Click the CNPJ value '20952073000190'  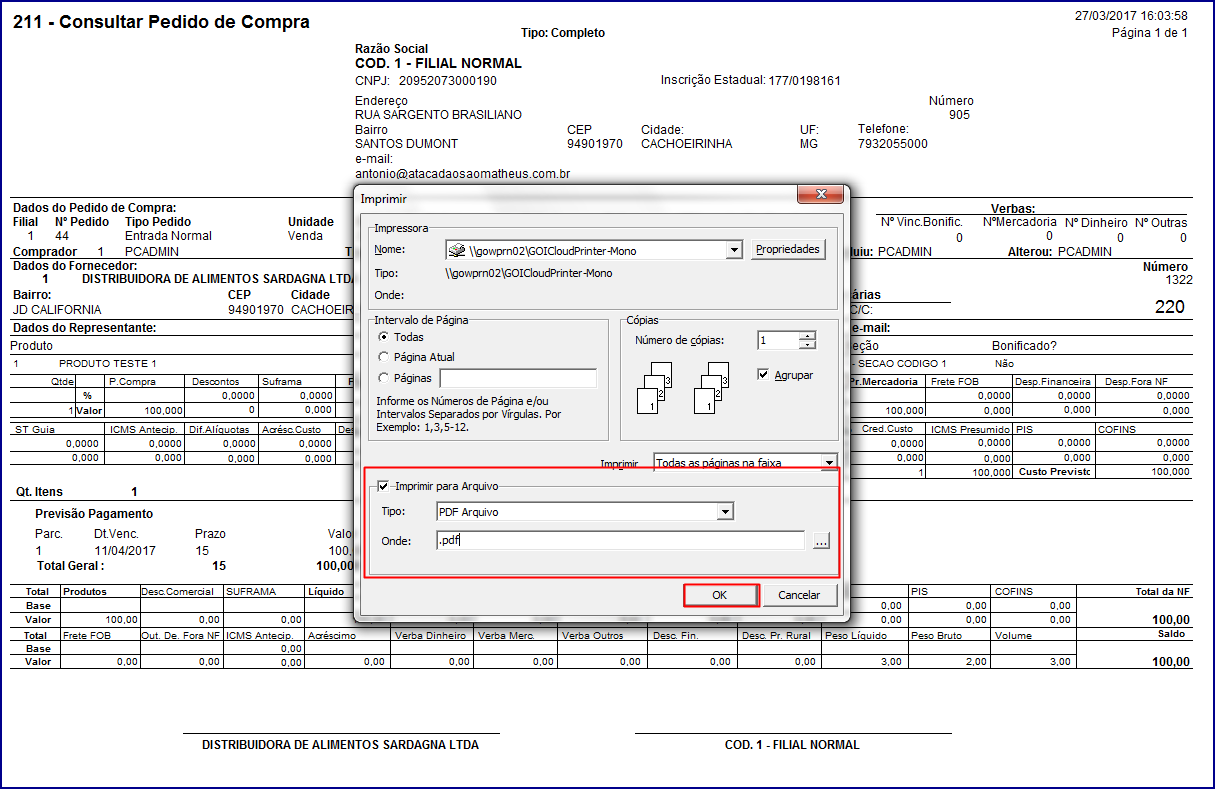[x=448, y=81]
